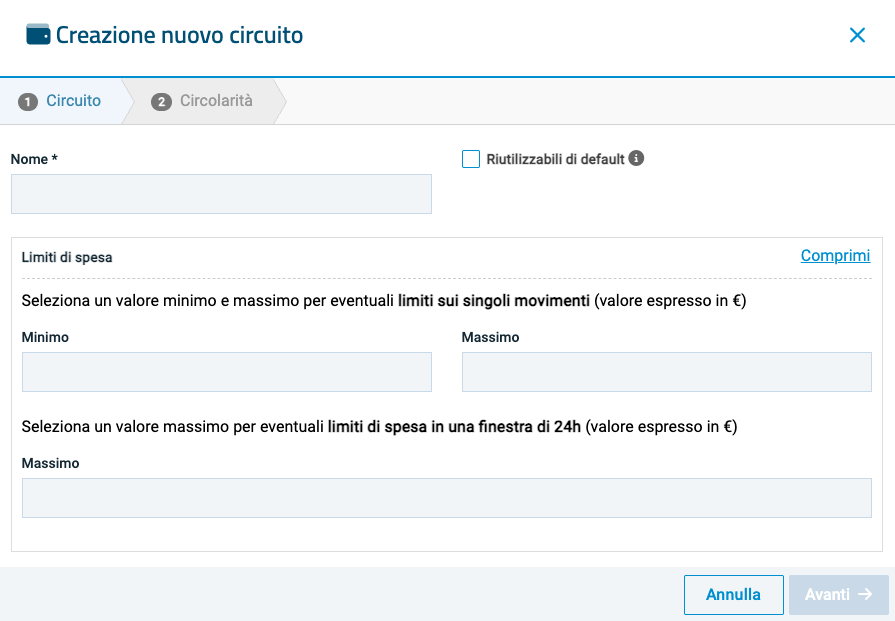Image resolution: width=895 pixels, height=621 pixels.
Task: Show info about Riutilizzabili di default
Action: 636,158
